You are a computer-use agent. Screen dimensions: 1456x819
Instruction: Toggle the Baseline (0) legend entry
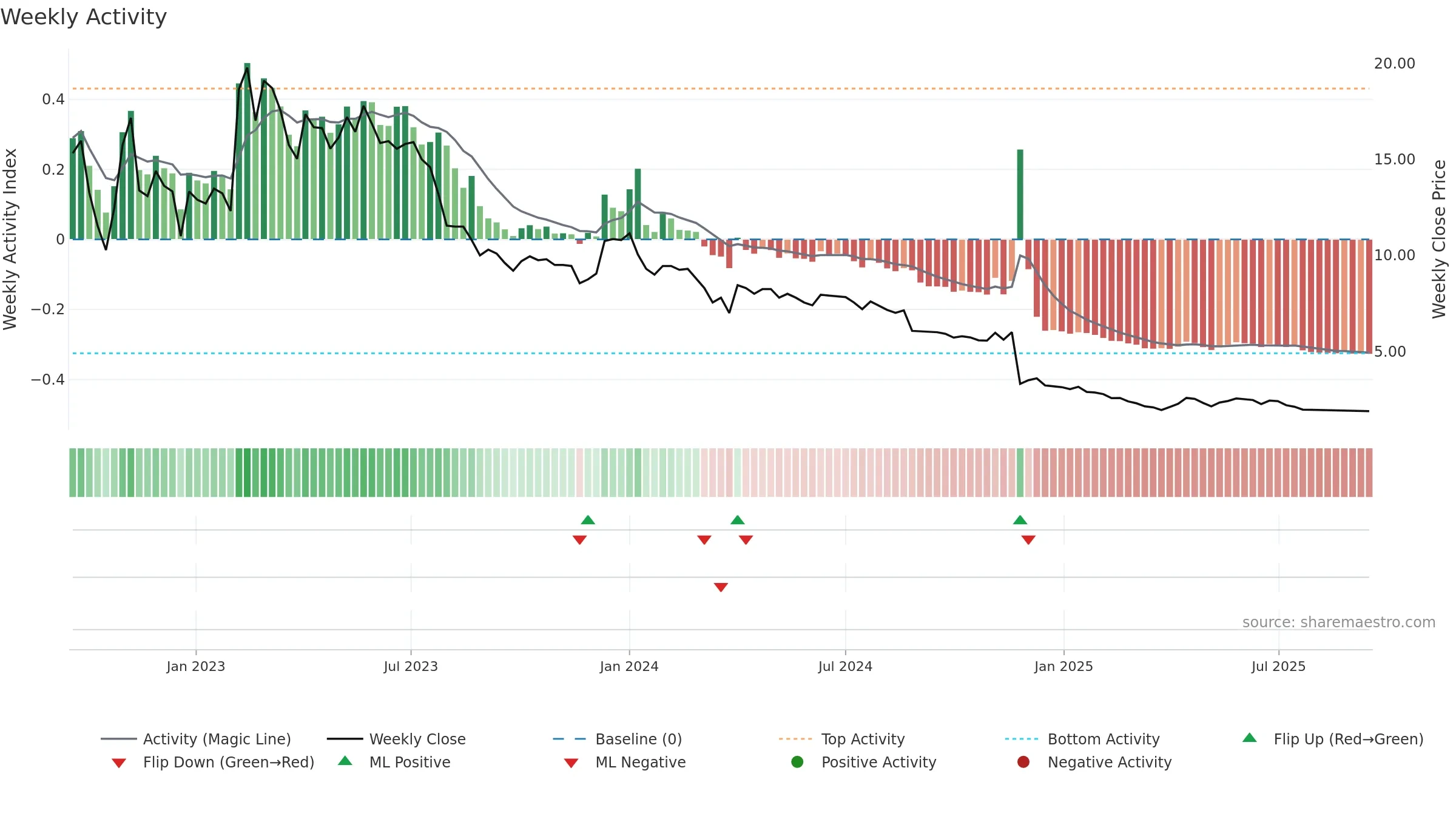(x=618, y=739)
